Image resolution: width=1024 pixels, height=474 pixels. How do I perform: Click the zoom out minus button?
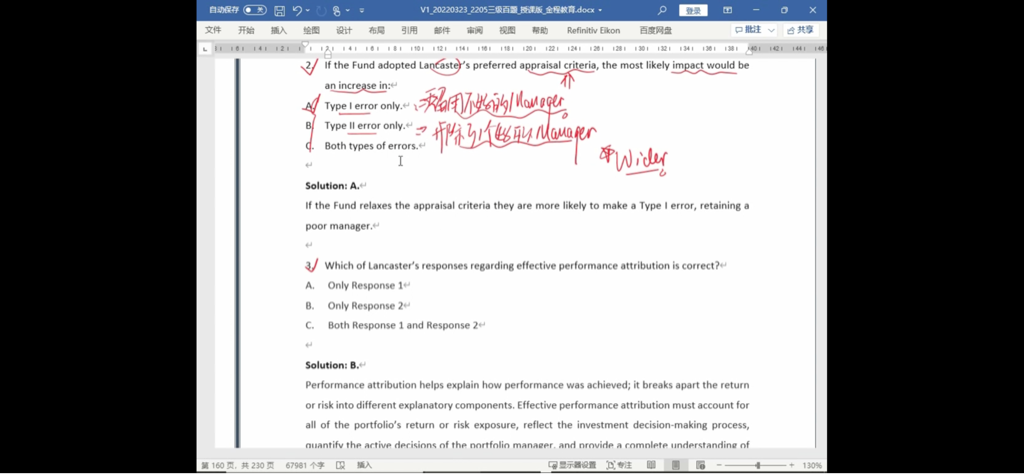point(719,466)
